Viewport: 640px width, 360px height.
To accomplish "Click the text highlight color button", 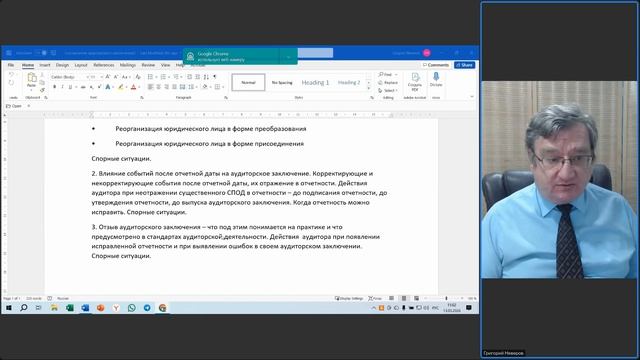I will pyautogui.click(x=121, y=87).
